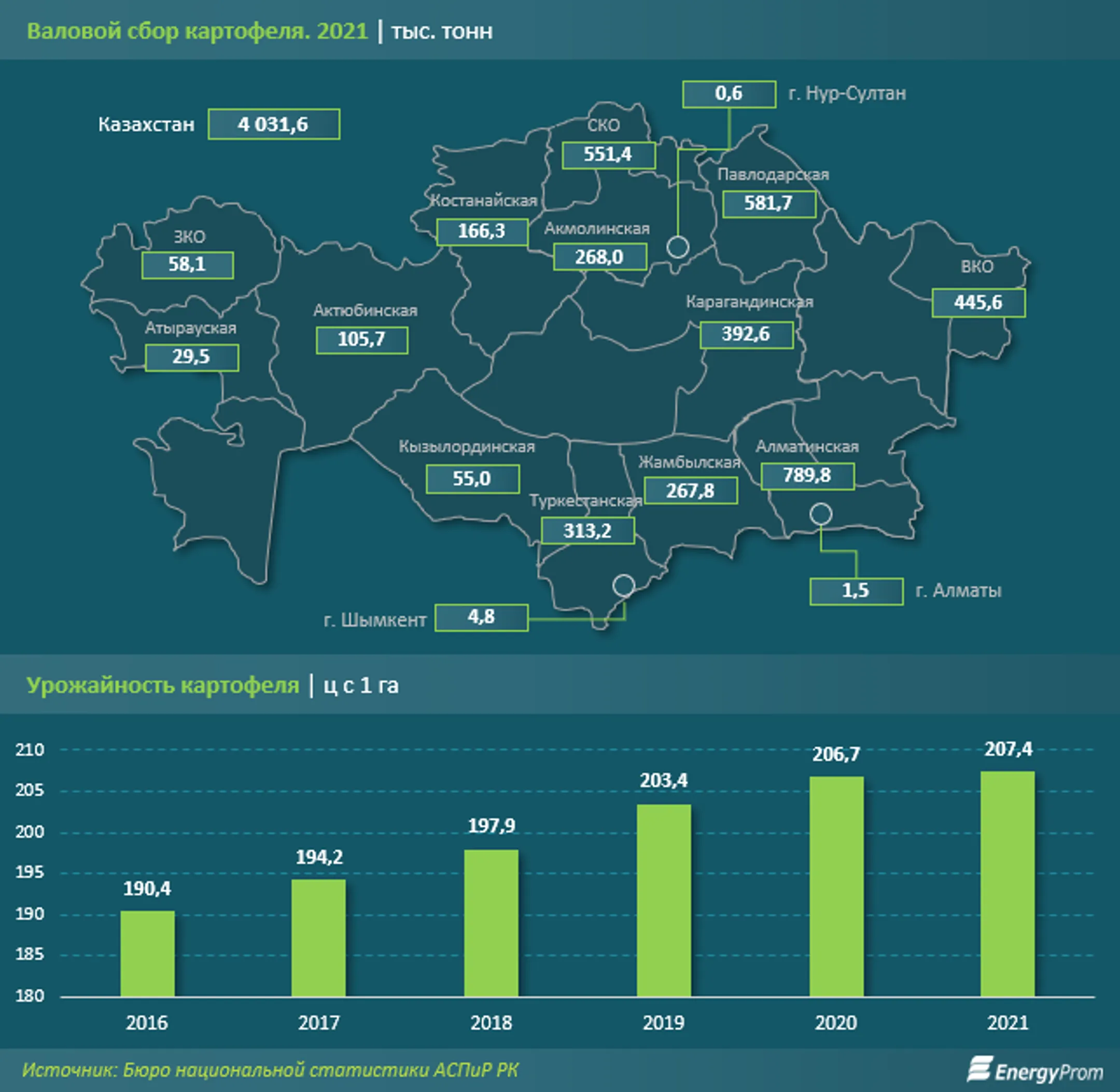This screenshot has height=1092, width=1120.
Task: Click the EnergyProm logo icon
Action: coord(979,1069)
